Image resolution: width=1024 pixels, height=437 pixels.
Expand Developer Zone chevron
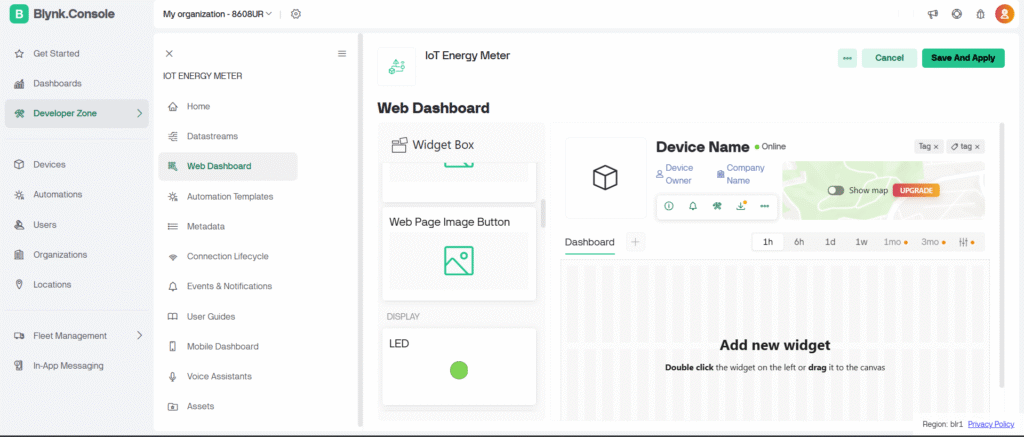click(139, 114)
